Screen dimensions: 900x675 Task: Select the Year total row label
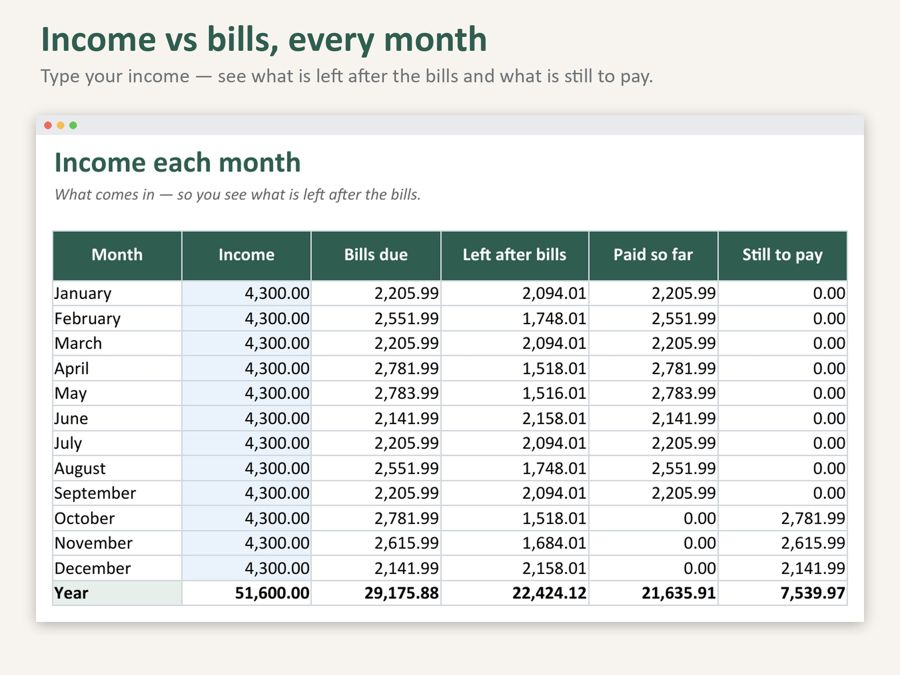pos(117,593)
